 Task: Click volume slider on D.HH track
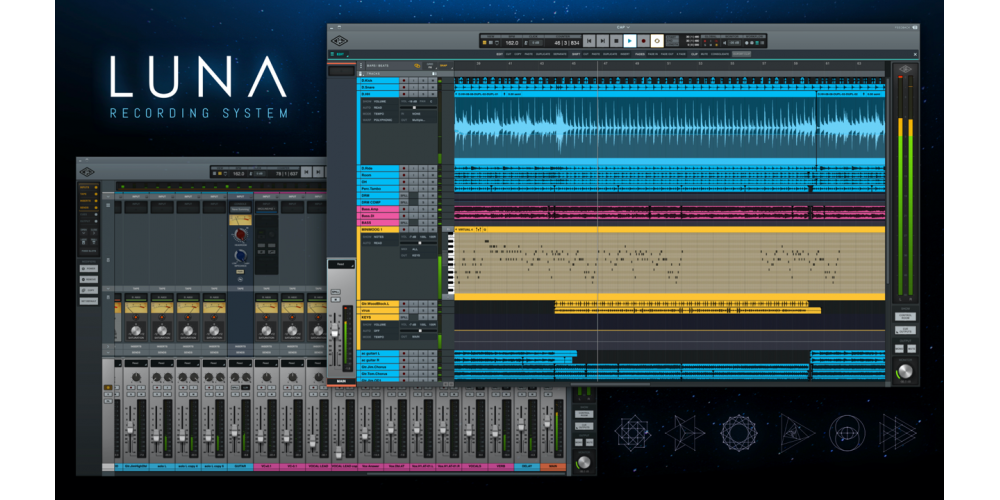[418, 107]
